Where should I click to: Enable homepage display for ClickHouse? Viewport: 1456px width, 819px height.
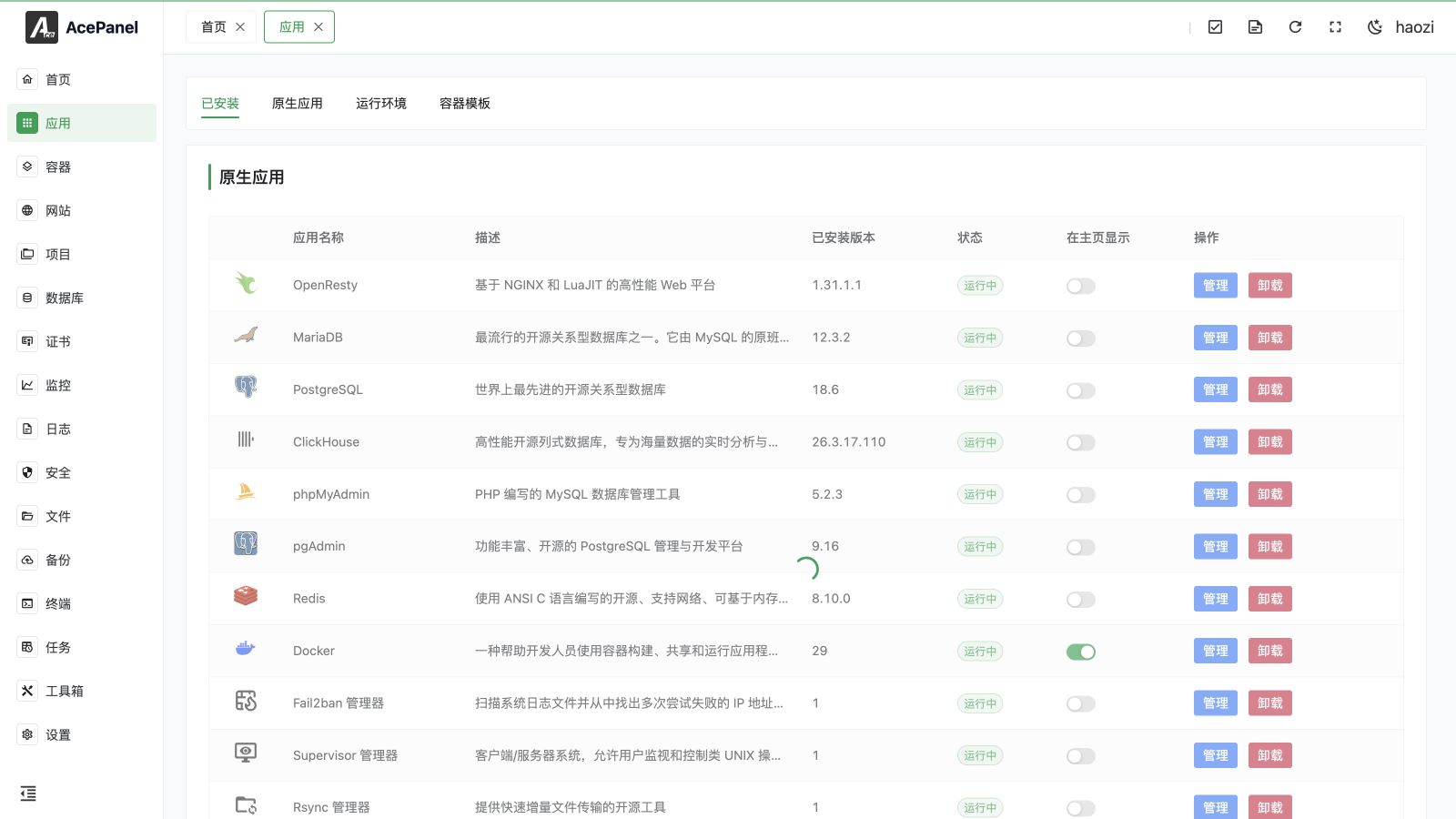pos(1081,443)
